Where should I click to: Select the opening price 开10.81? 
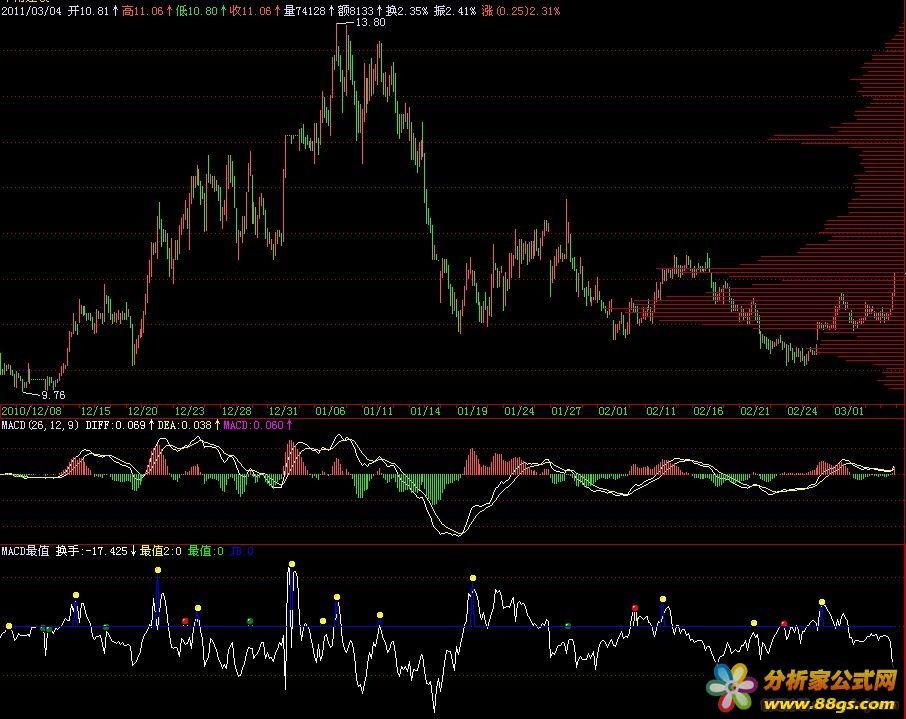coord(88,11)
